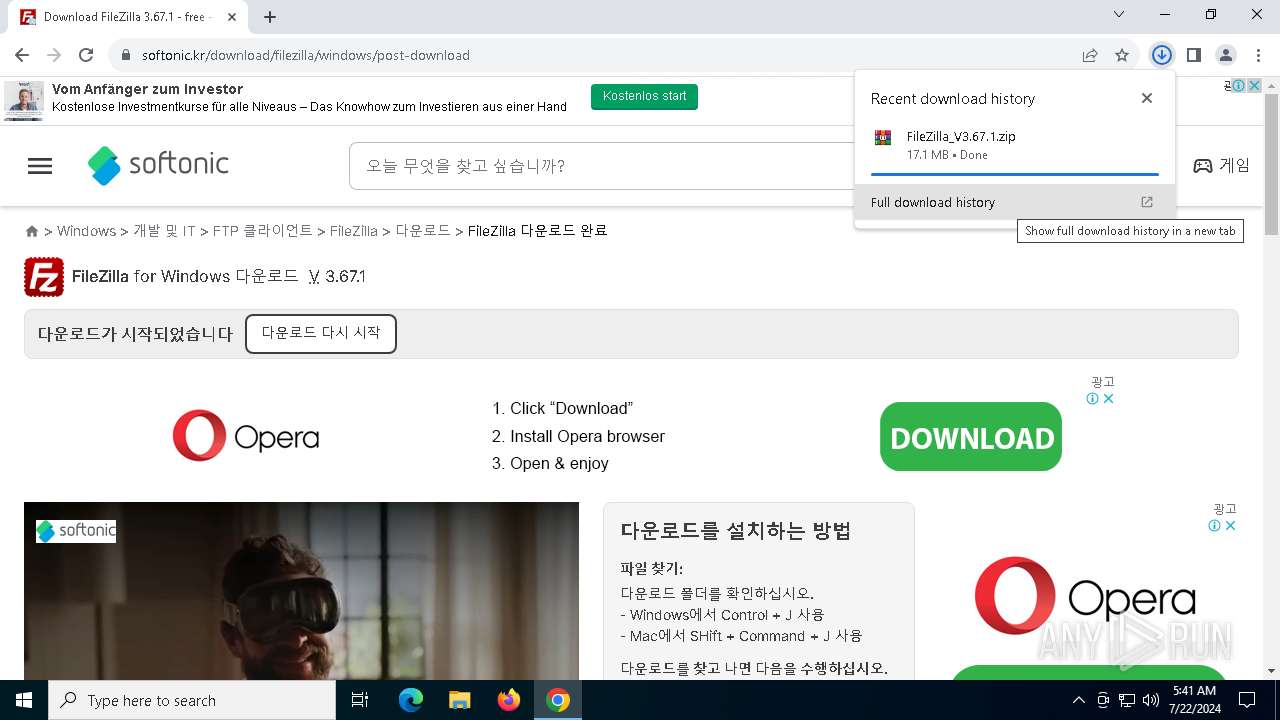Click the 다운로드 다시 시작 button
This screenshot has height=720, width=1280.
point(321,334)
